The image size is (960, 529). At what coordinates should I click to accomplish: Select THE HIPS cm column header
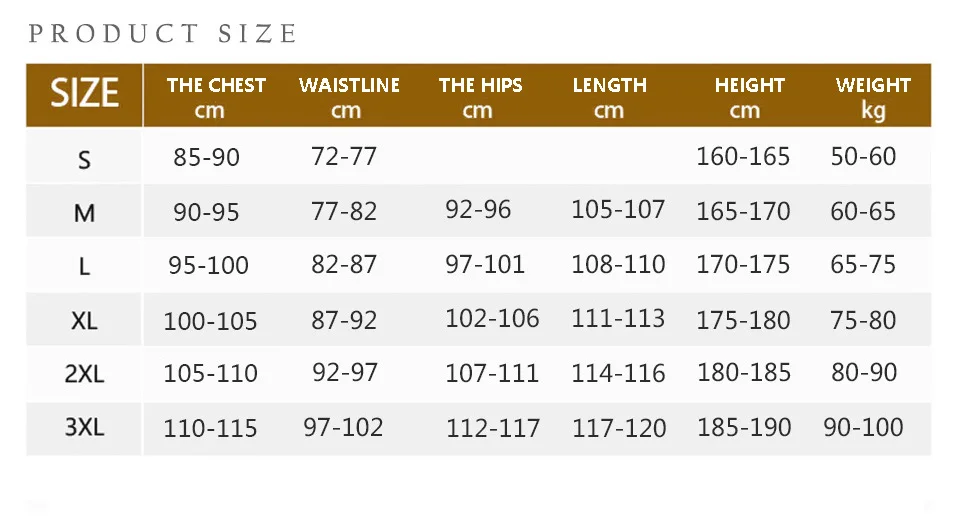[x=480, y=97]
